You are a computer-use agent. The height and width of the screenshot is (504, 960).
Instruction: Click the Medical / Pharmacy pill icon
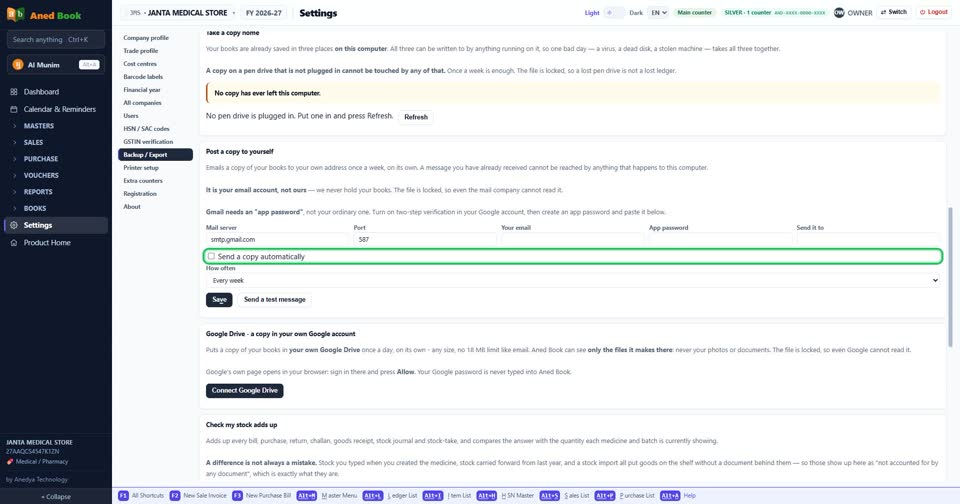(10, 462)
